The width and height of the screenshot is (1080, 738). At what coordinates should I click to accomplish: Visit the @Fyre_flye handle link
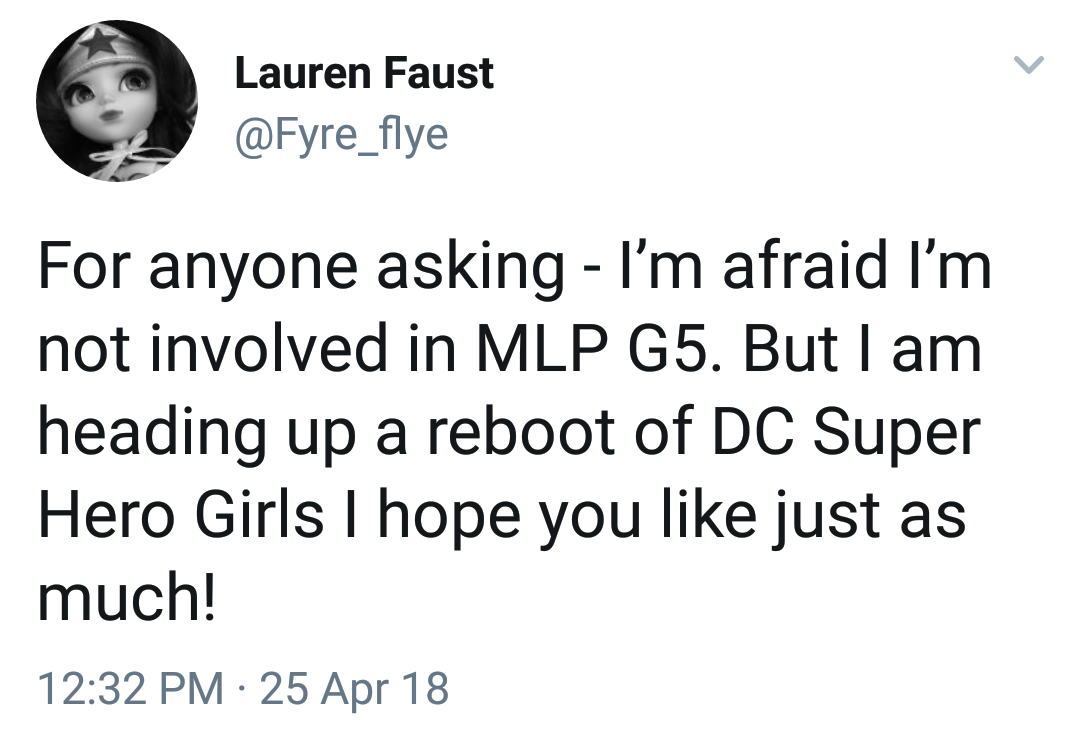[342, 134]
